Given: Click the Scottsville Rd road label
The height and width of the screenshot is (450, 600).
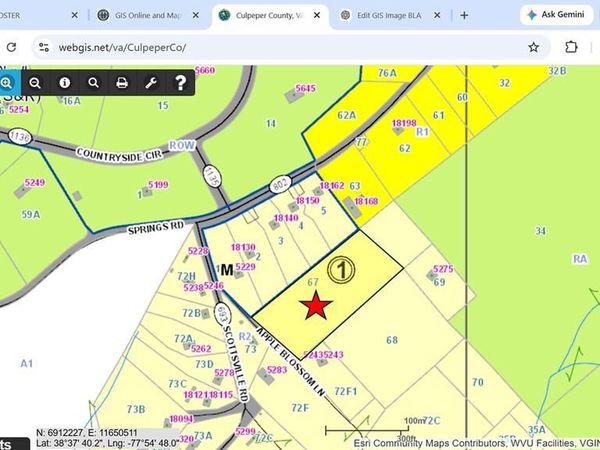Looking at the screenshot, I should pos(235,364).
